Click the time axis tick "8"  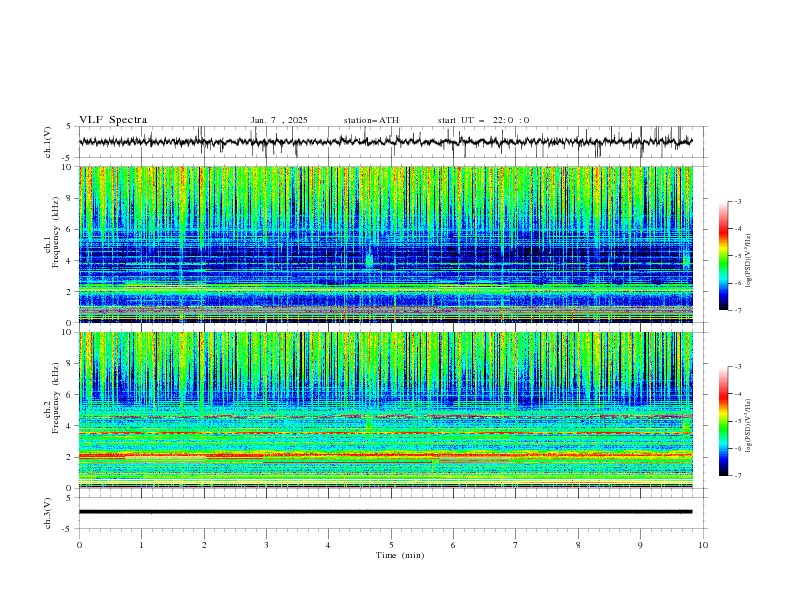(x=578, y=545)
